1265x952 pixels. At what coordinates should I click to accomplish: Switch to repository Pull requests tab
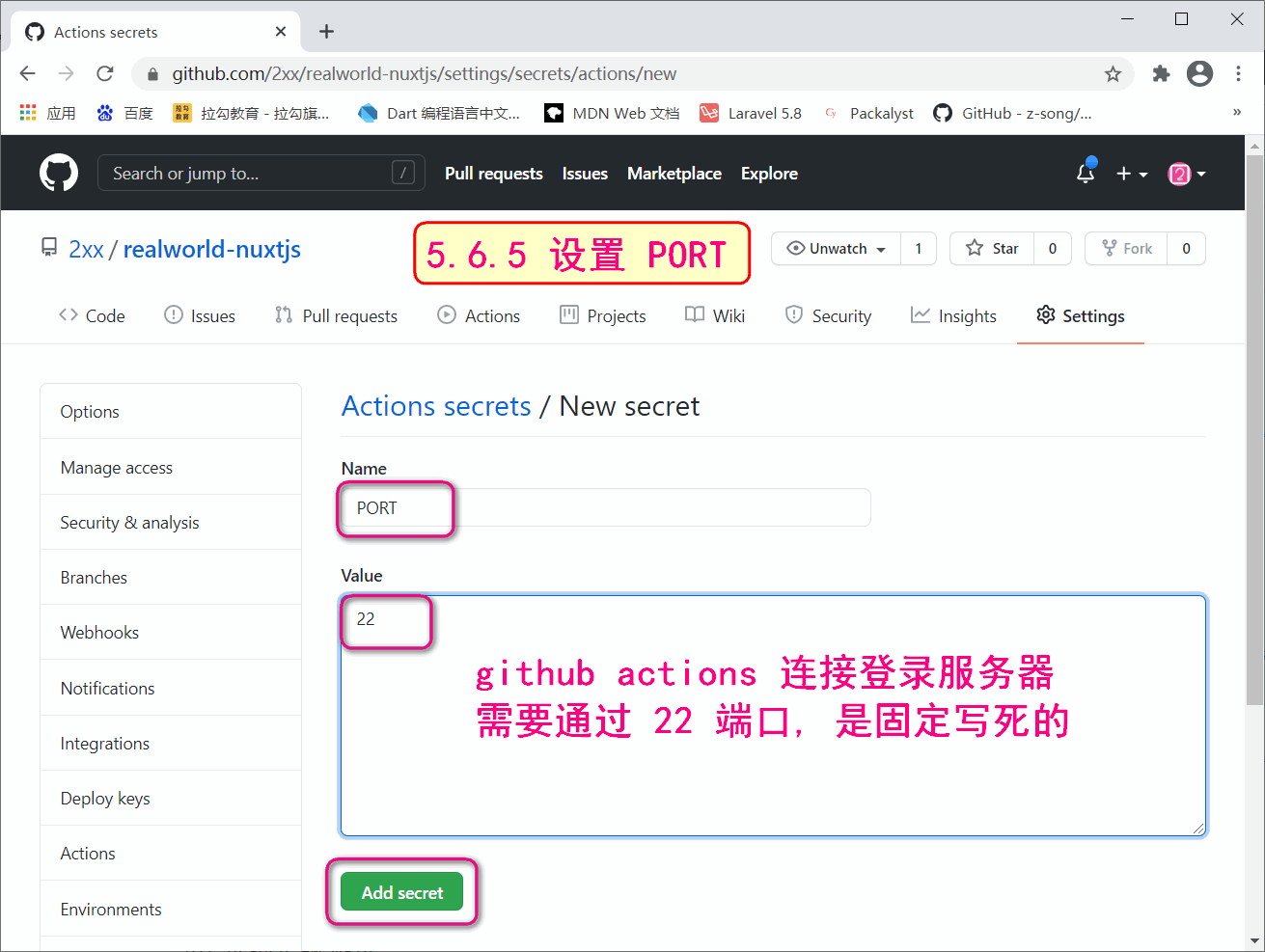[336, 315]
